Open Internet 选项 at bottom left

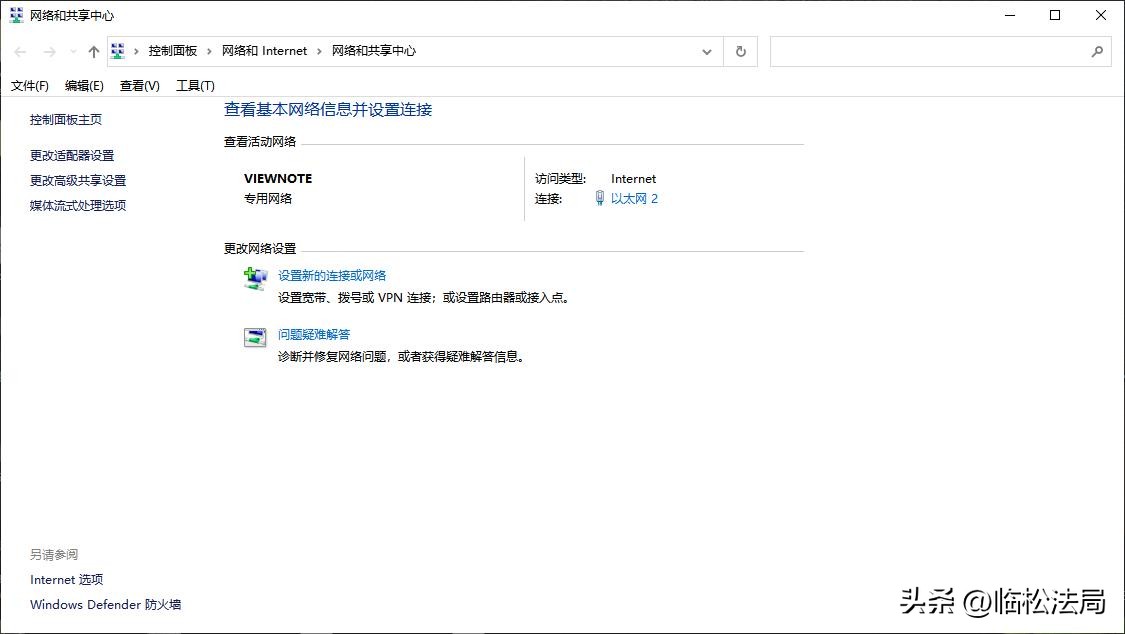tap(66, 579)
